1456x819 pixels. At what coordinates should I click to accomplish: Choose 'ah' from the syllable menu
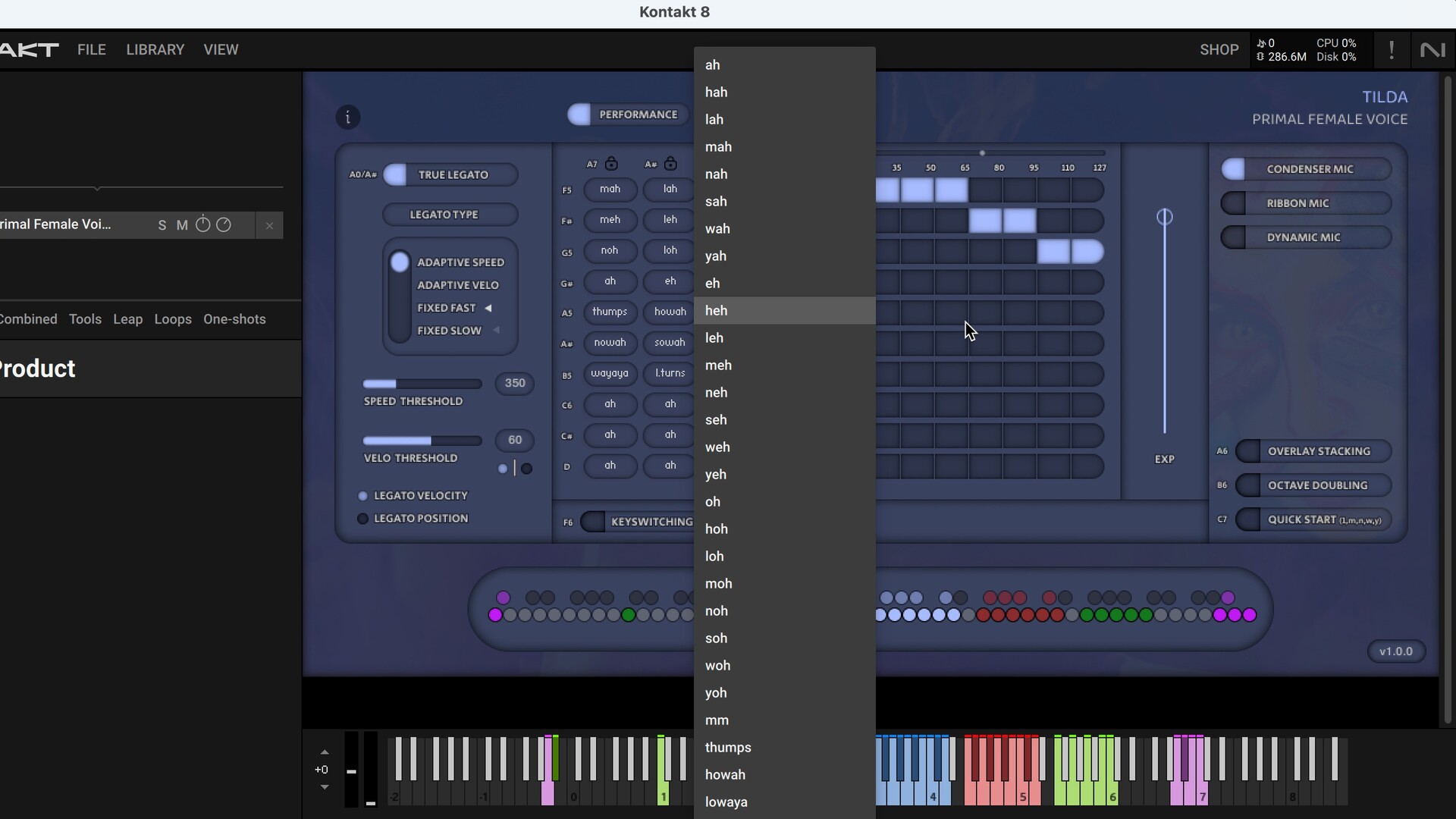pos(785,65)
